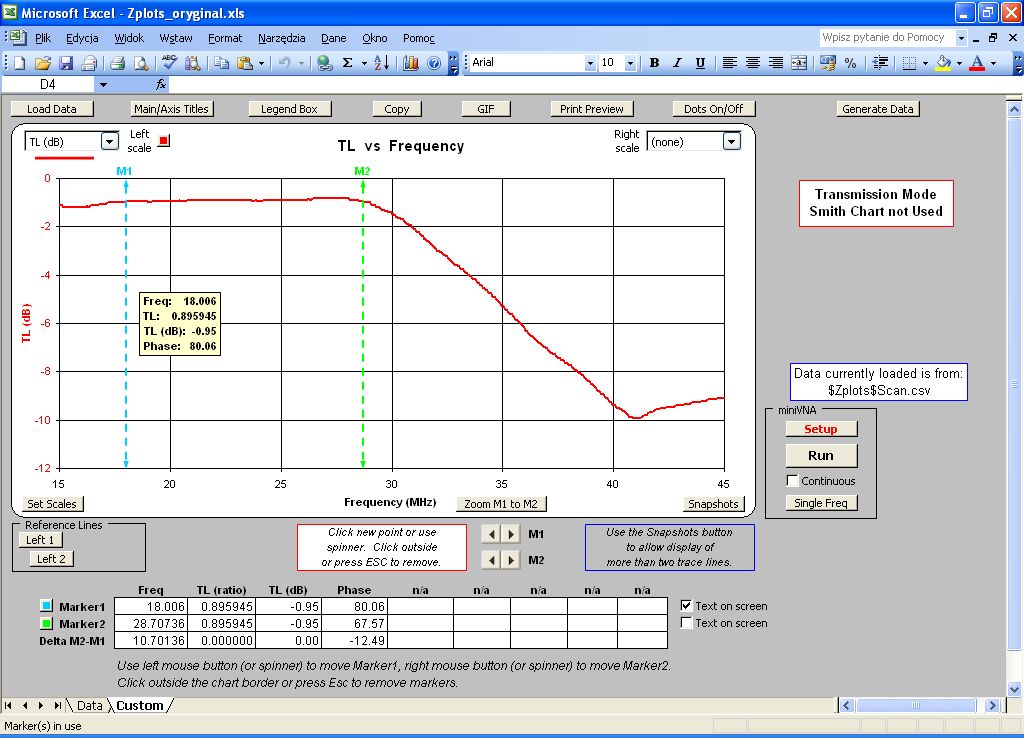The image size is (1024, 738).
Task: Open the Narzędzia menu
Action: 281,38
